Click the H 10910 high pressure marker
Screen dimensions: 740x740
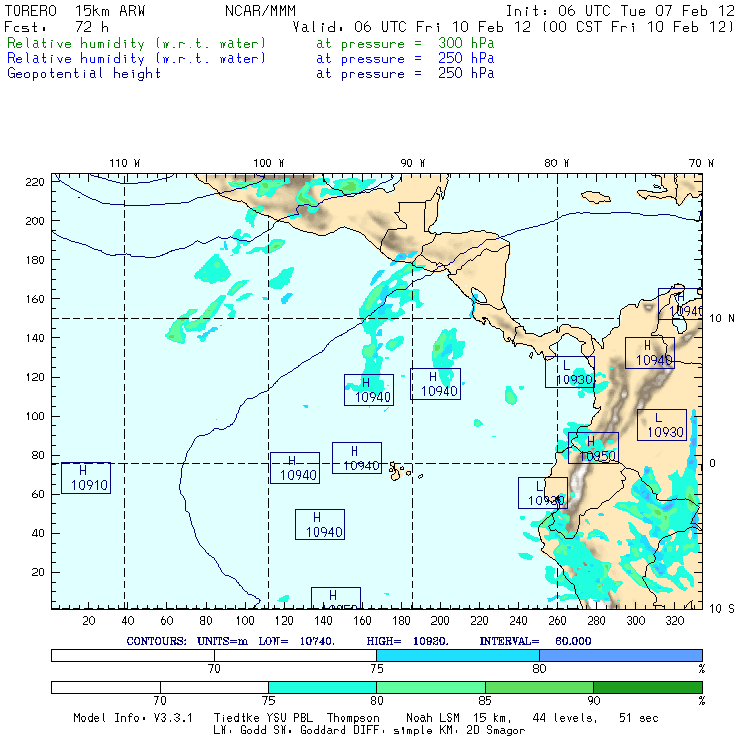pyautogui.click(x=84, y=478)
